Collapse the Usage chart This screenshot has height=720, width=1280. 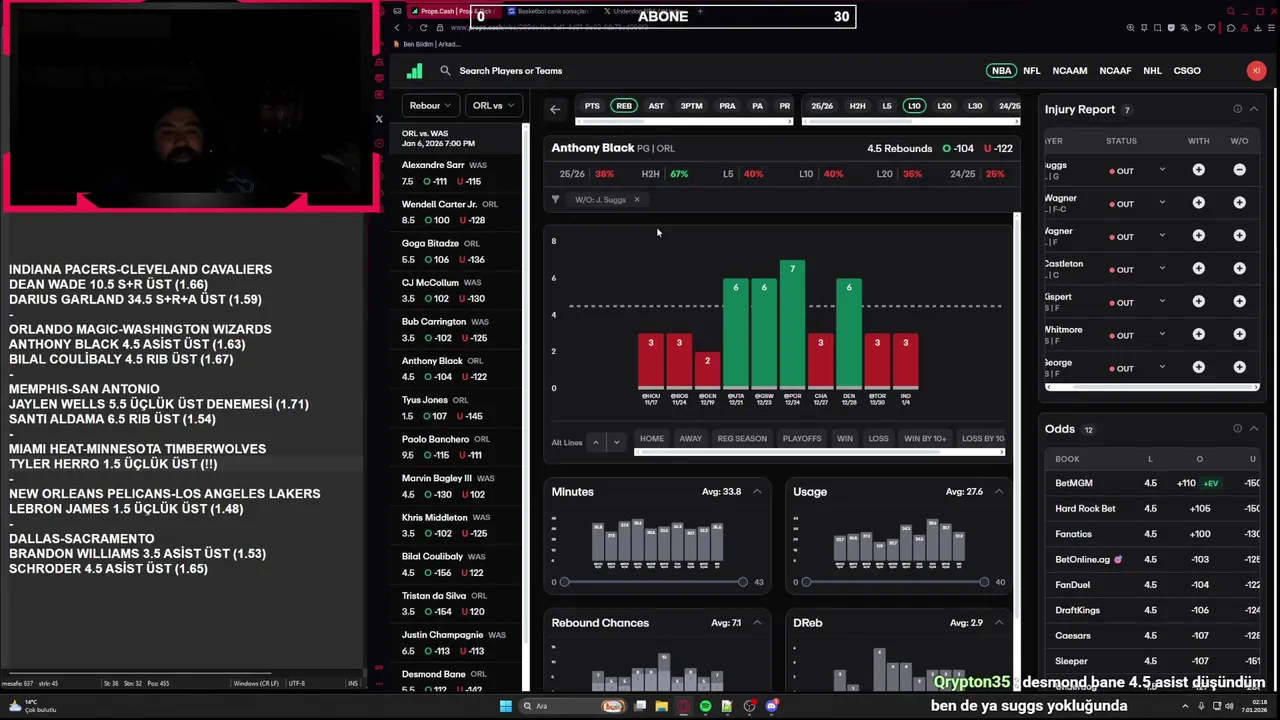999,492
